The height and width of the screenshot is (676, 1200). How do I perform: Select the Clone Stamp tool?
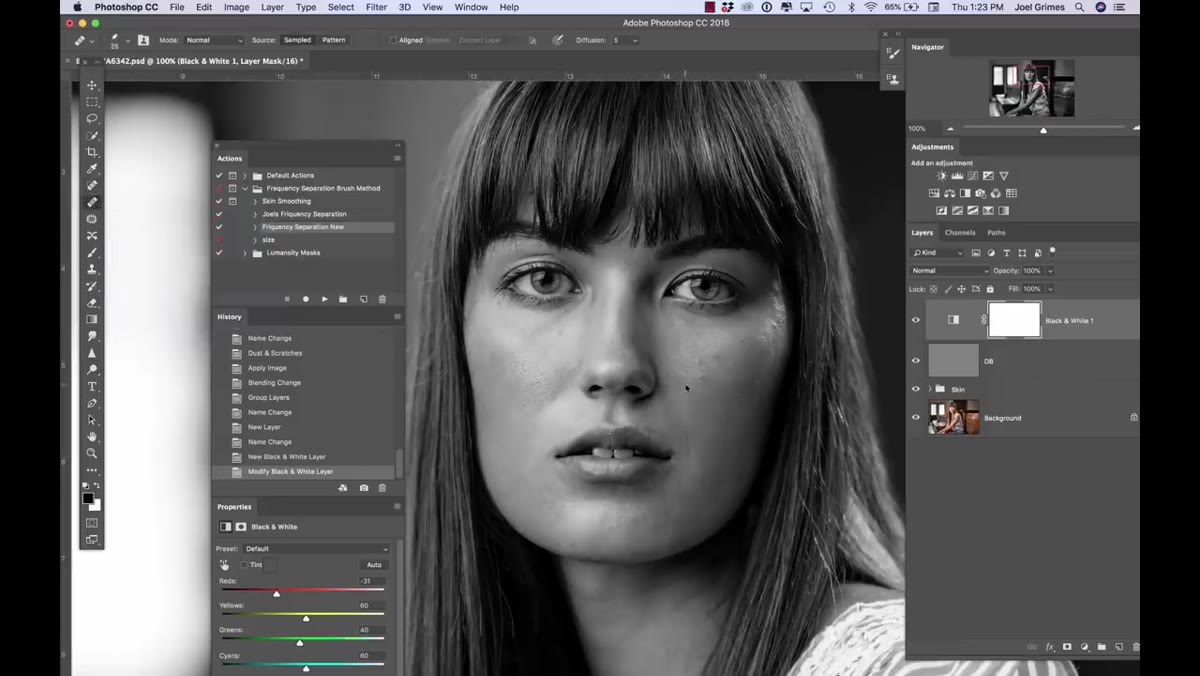click(92, 269)
